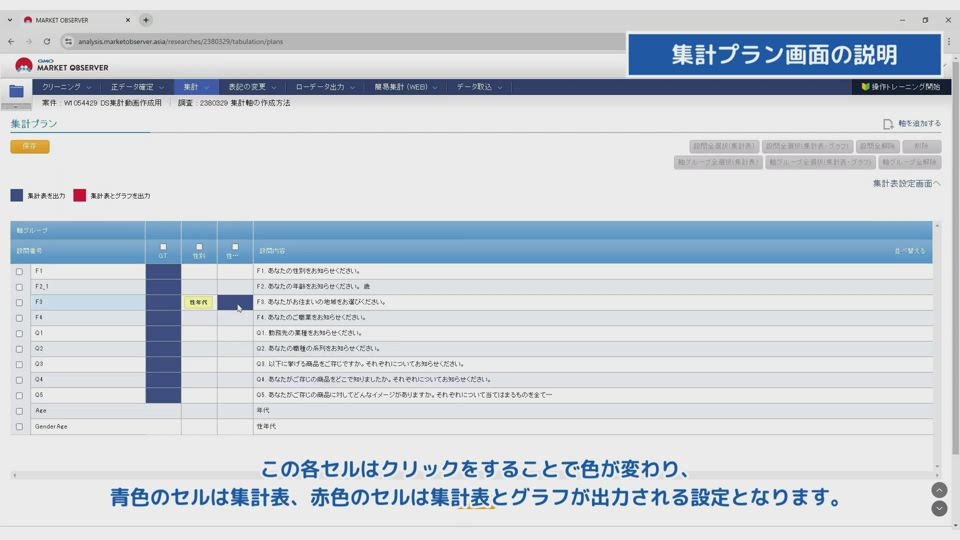Open a new browser tab with plus icon

(146, 20)
